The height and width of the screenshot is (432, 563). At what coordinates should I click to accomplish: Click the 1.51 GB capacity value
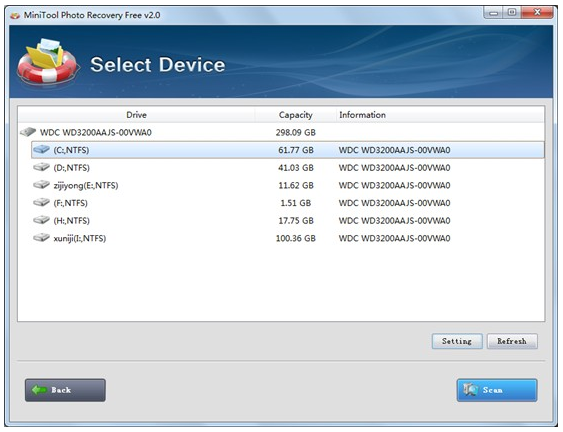(296, 203)
